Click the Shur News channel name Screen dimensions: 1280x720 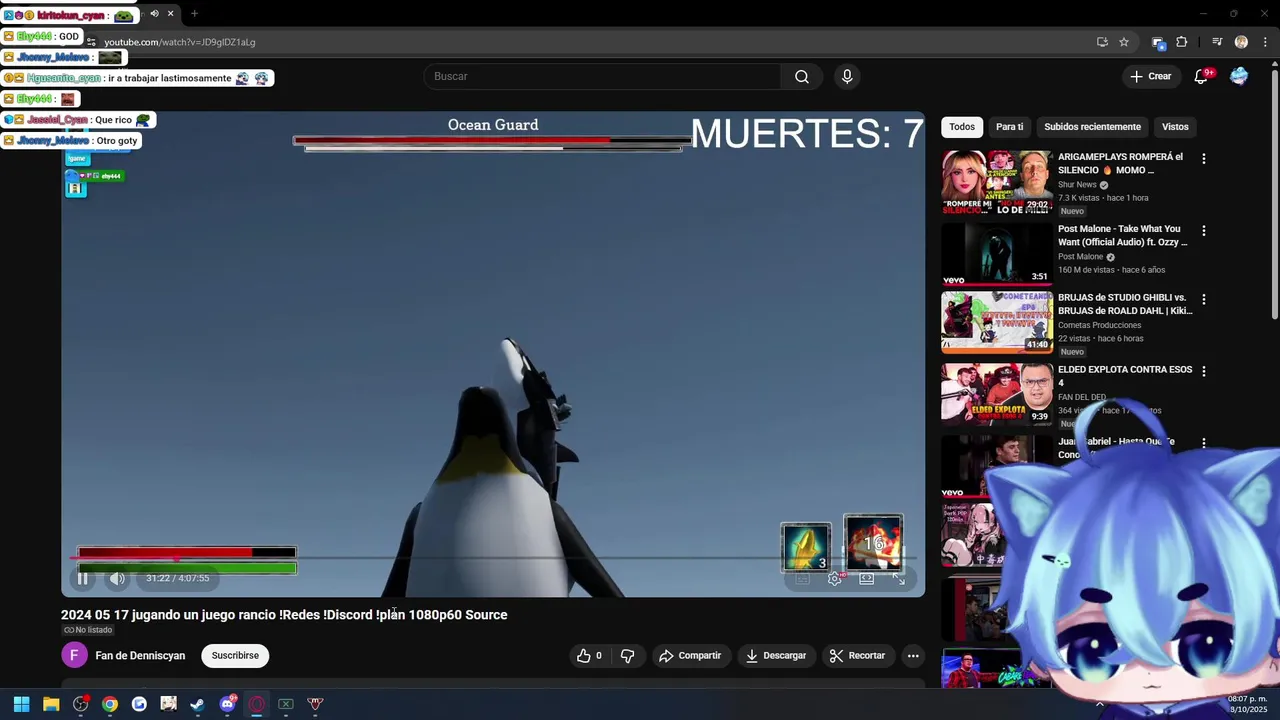[1077, 185]
